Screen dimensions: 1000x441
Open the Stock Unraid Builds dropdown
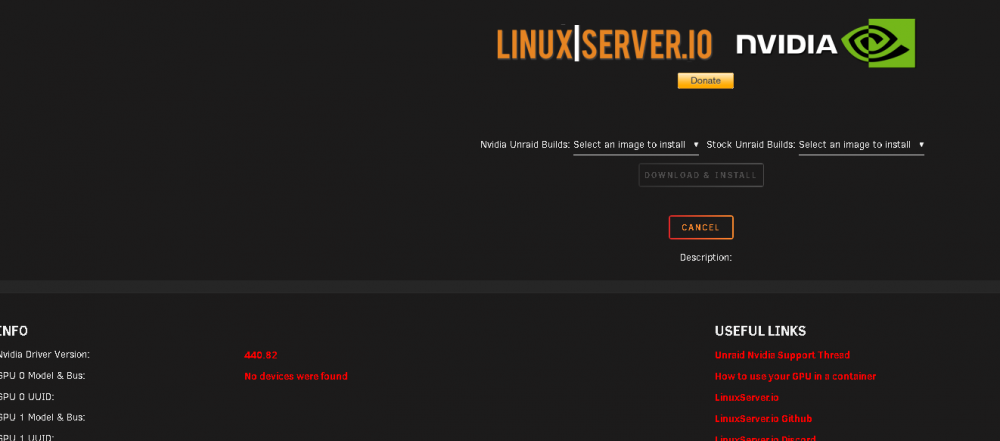click(x=862, y=145)
